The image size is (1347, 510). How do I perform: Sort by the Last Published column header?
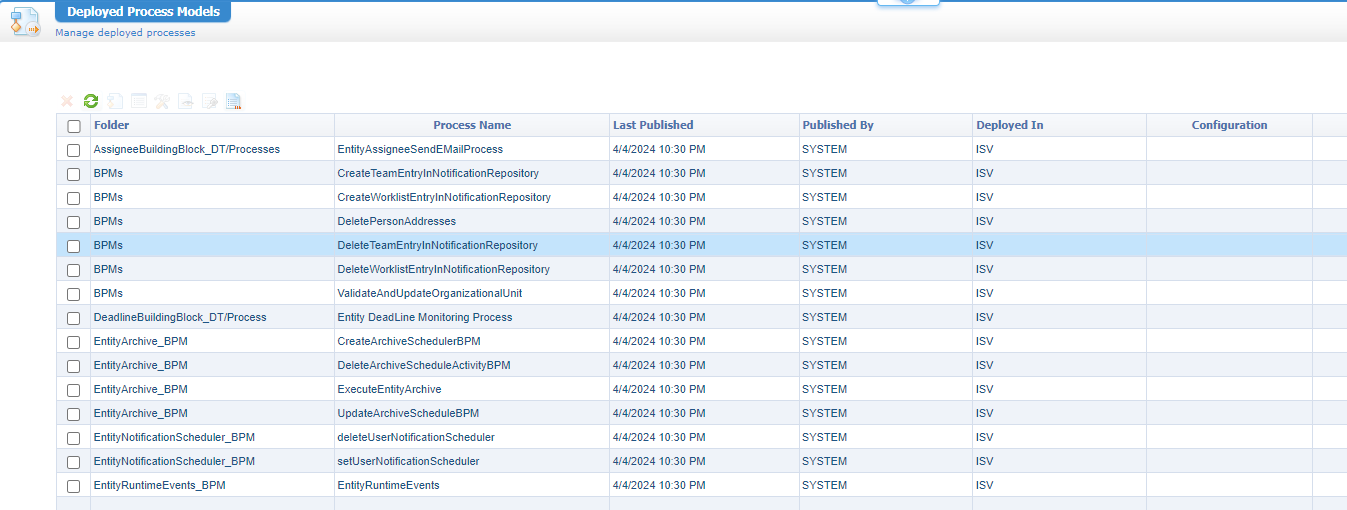tap(653, 125)
